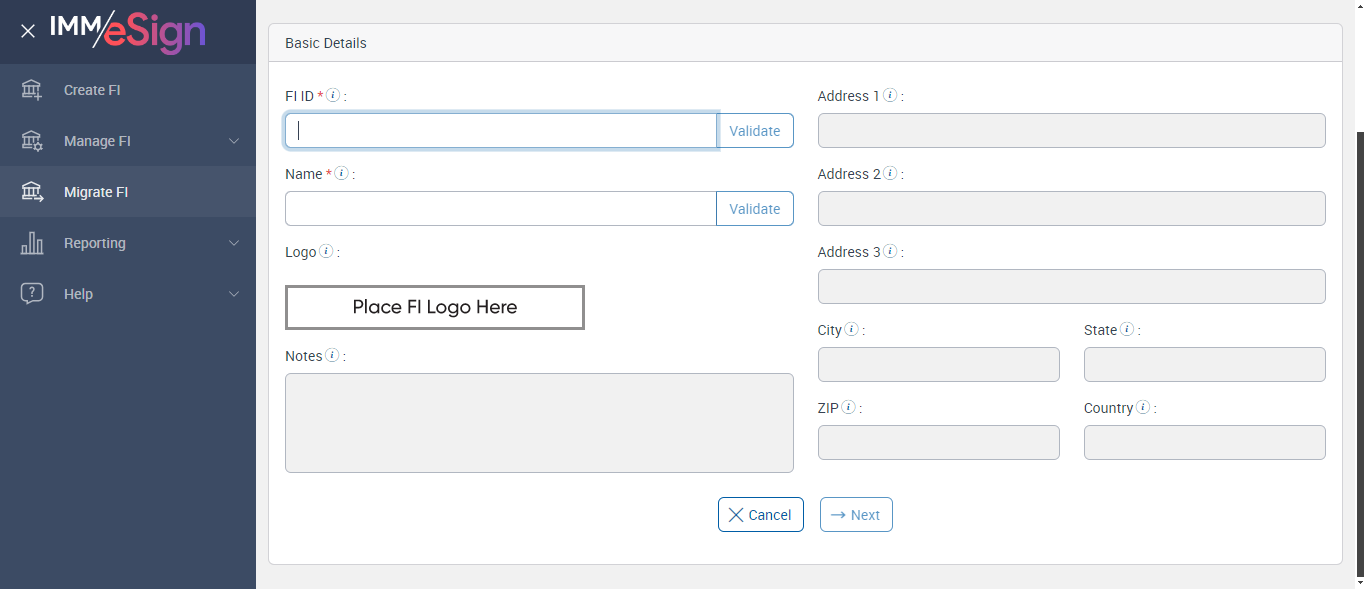1366x589 pixels.
Task: Click the info icon beside FI ID
Action: [334, 96]
